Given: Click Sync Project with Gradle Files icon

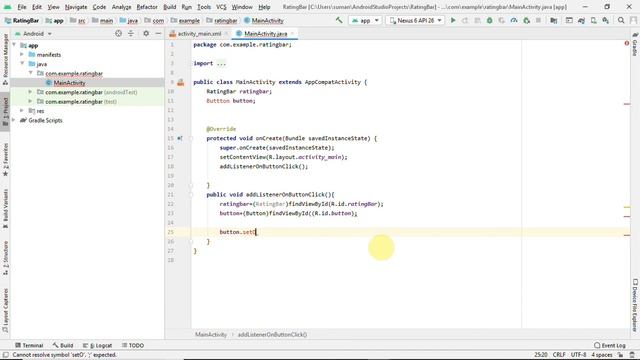Looking at the screenshot, I should (x=581, y=20).
